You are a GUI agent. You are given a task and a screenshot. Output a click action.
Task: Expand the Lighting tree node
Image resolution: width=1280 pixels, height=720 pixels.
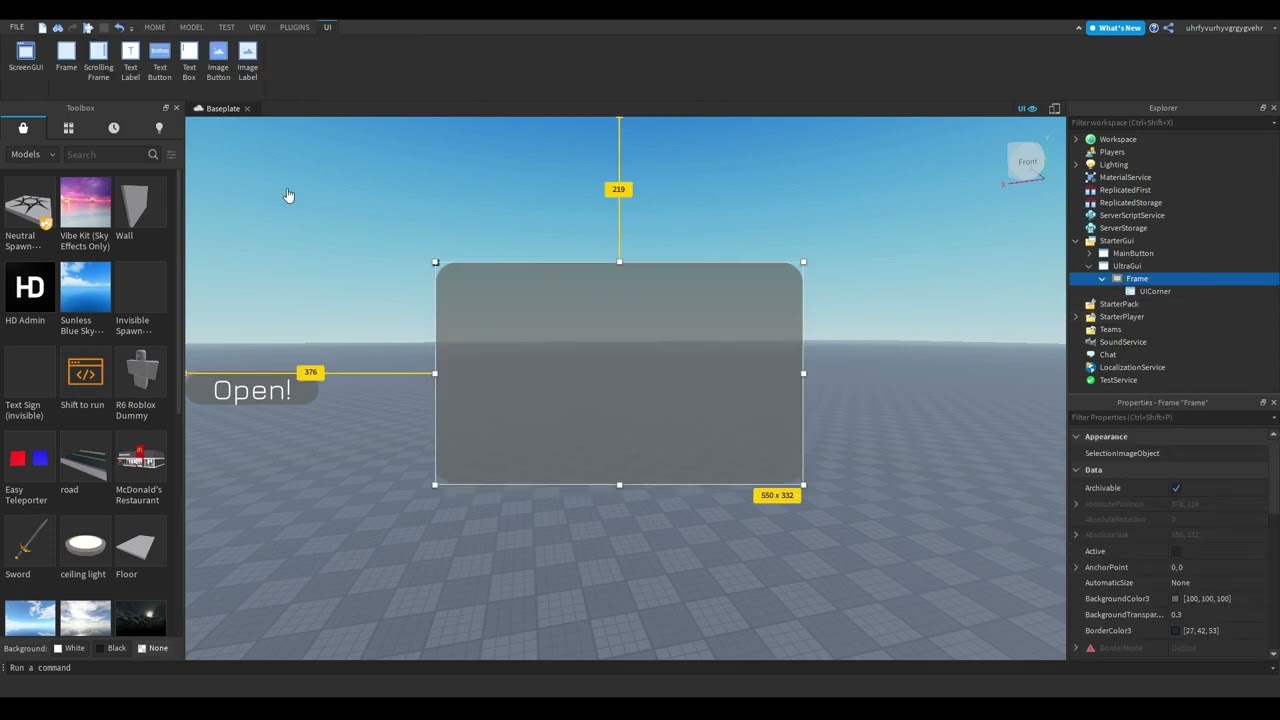click(x=1076, y=165)
